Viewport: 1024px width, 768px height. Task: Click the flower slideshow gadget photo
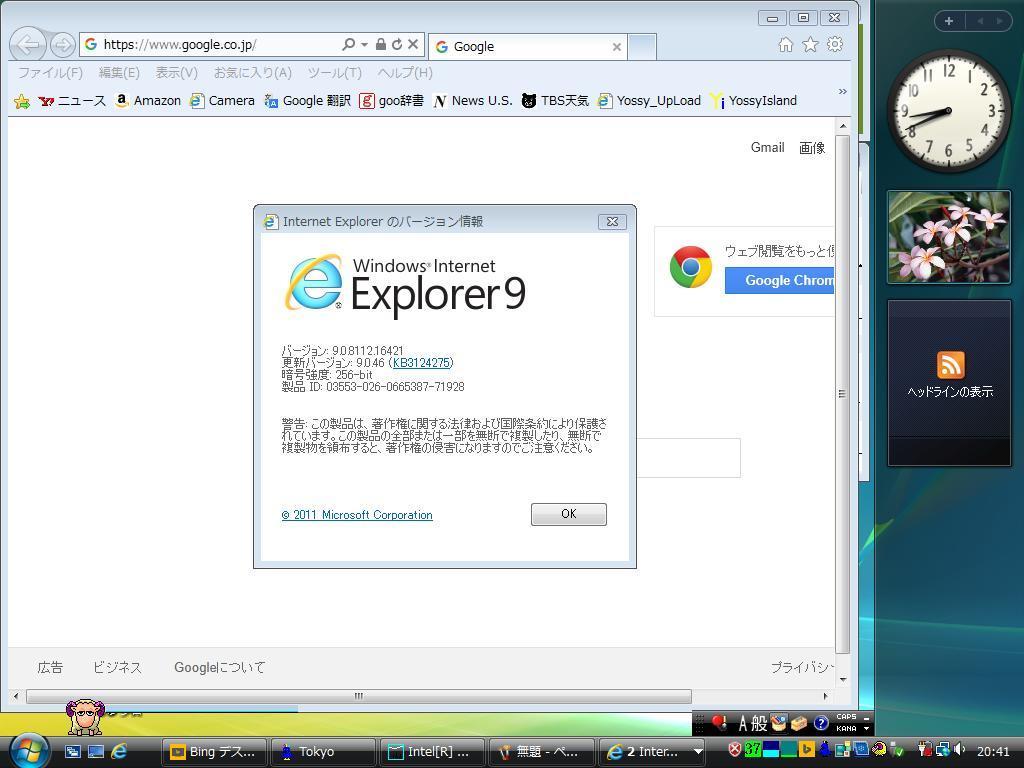(948, 237)
